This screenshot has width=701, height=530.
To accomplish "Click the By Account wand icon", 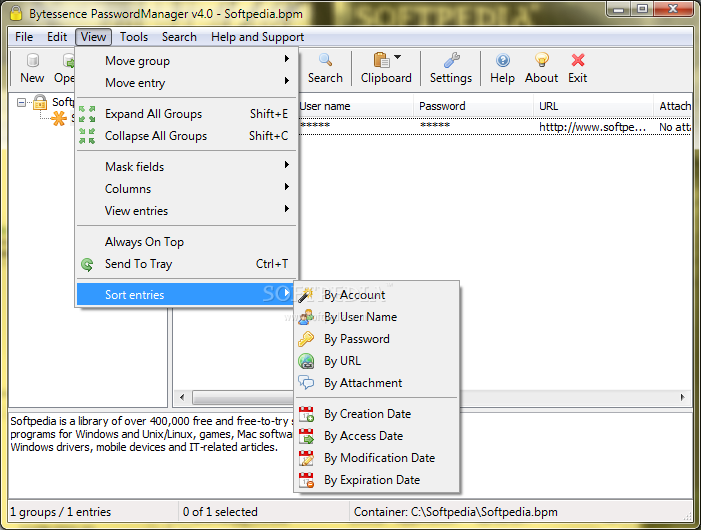I will tap(306, 295).
